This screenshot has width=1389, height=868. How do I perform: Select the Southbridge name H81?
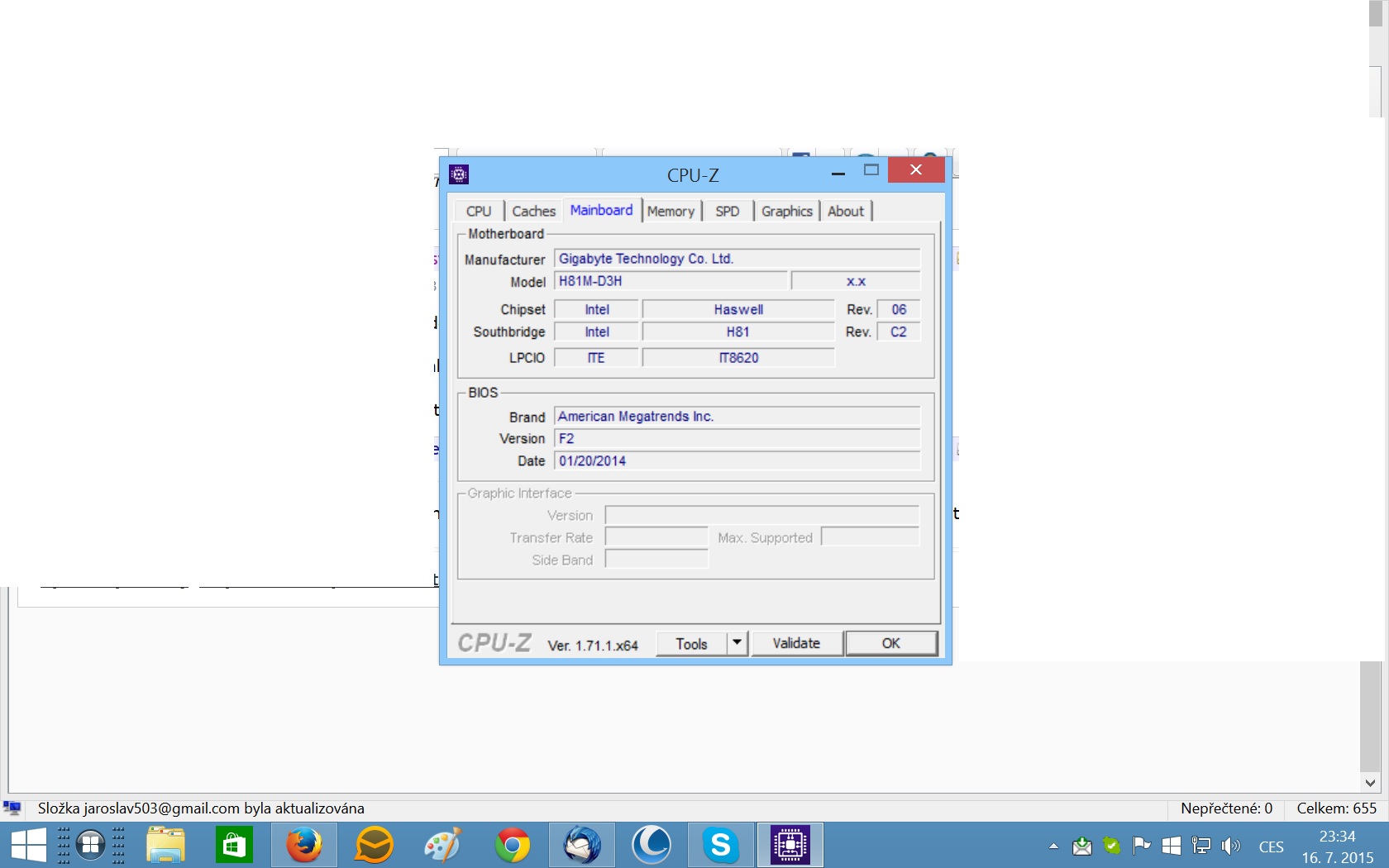point(738,331)
